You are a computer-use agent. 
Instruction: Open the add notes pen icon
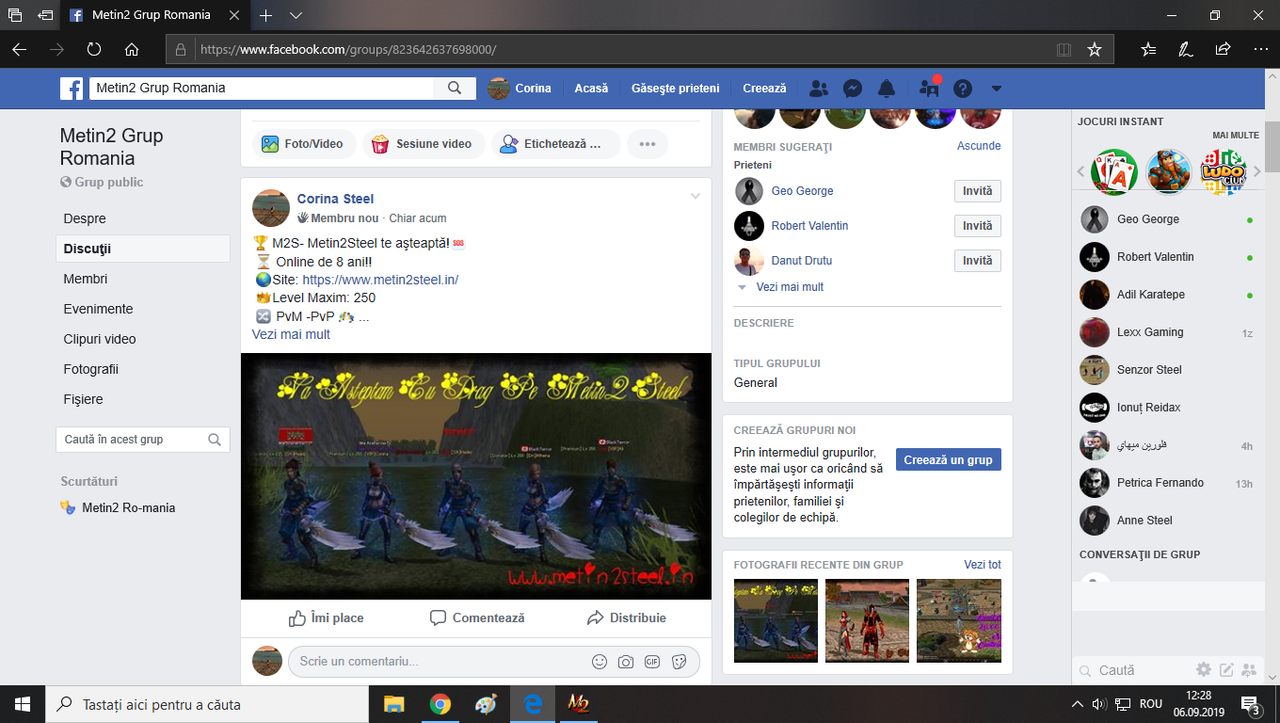click(1185, 49)
